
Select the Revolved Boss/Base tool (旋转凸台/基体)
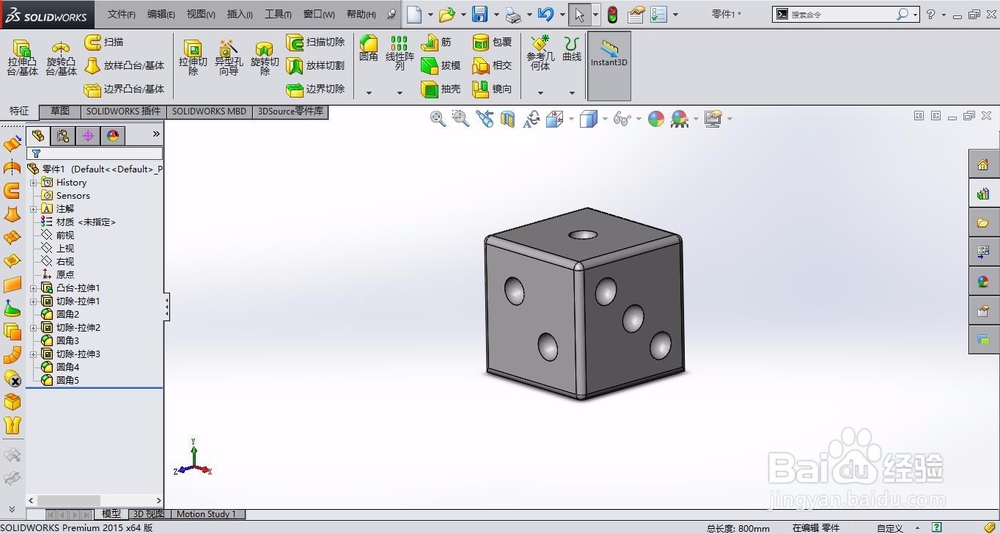(61, 58)
